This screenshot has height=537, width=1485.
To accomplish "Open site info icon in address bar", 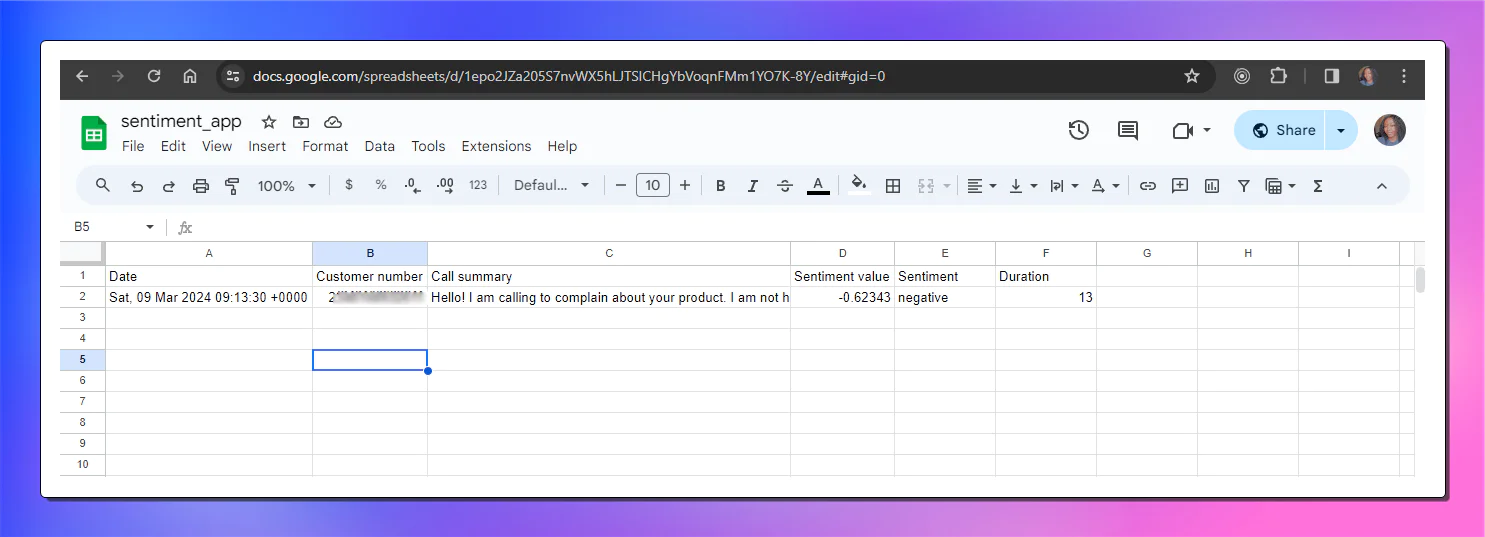I will (232, 76).
